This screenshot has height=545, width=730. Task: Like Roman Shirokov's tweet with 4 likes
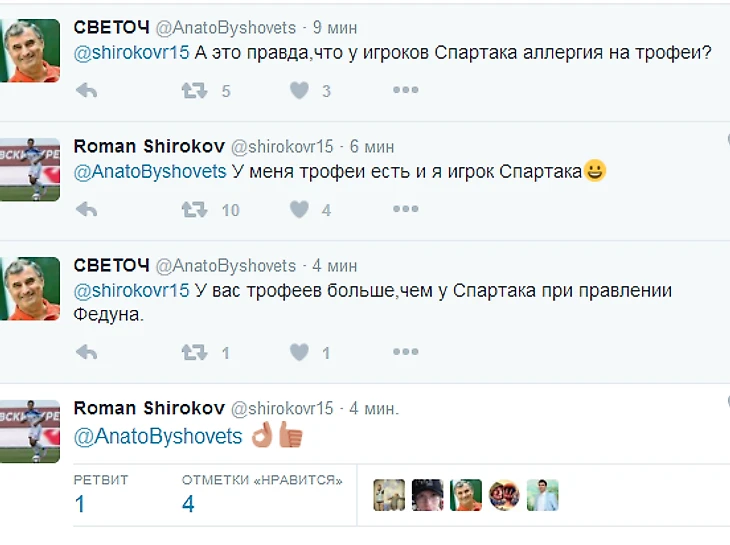tap(299, 209)
